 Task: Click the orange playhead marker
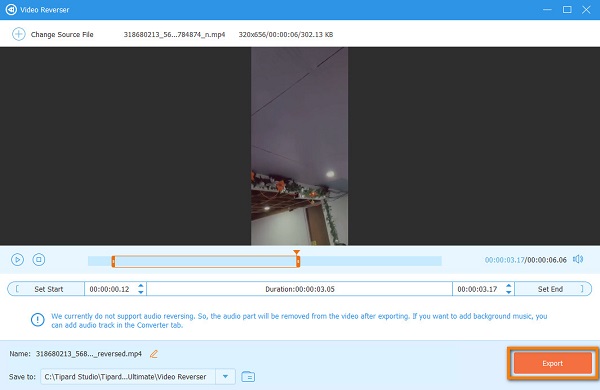coord(297,252)
